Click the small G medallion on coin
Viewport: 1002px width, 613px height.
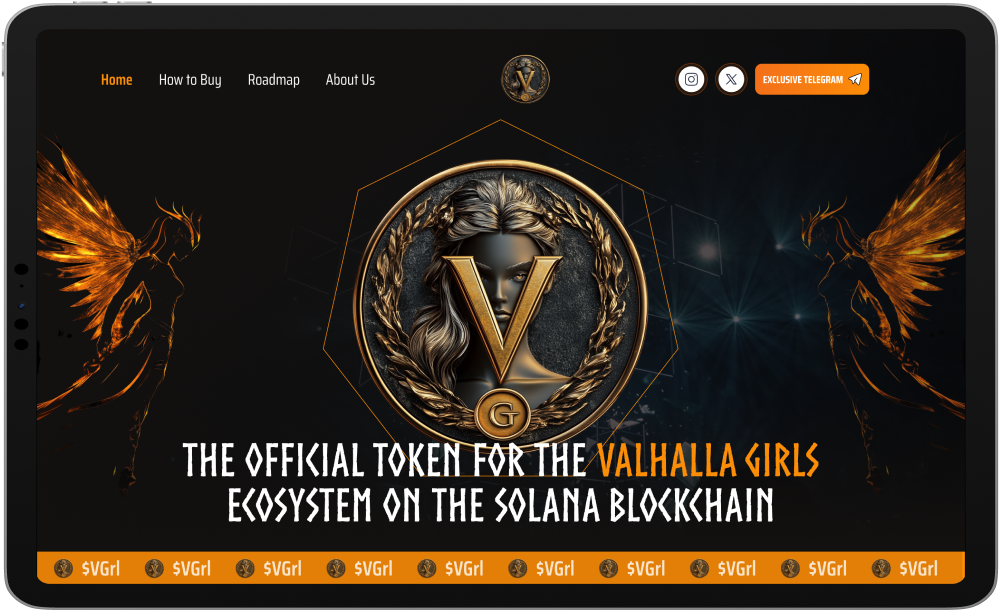[503, 415]
